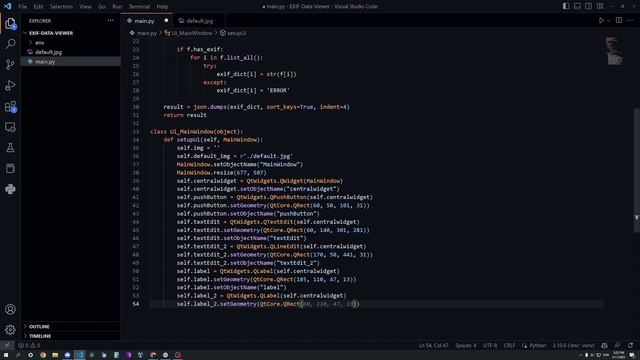
Task: Open the Extensions view
Action: 10,107
